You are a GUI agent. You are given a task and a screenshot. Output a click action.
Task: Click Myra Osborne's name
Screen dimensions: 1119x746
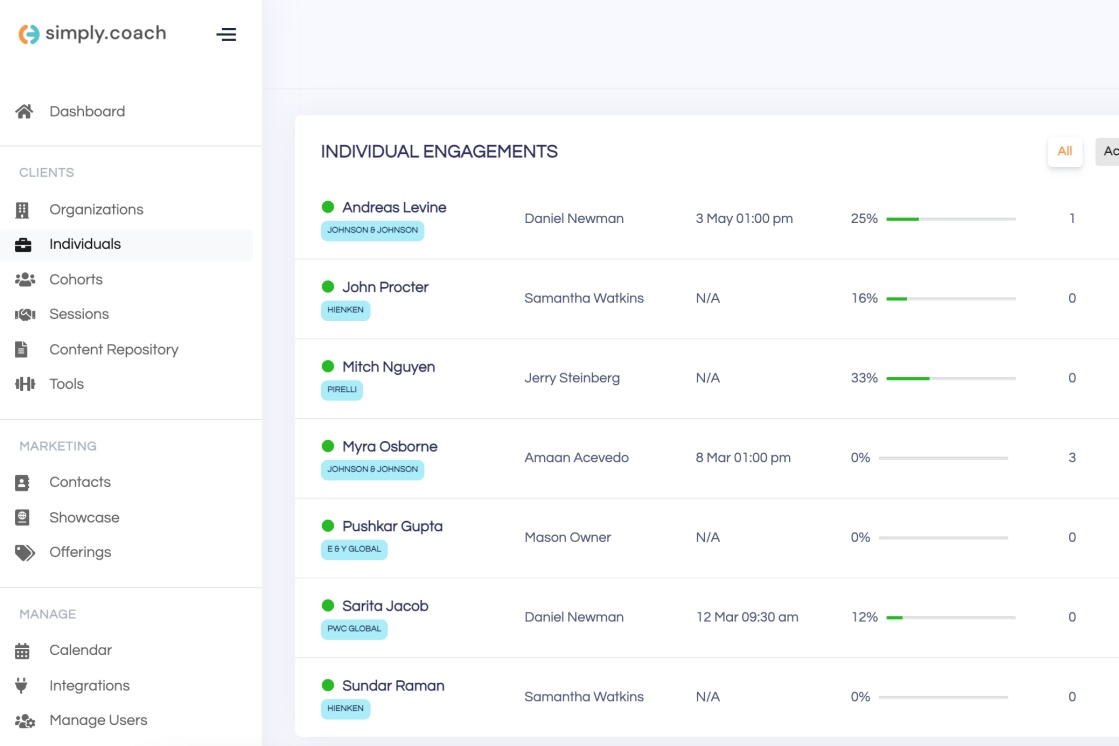point(389,447)
